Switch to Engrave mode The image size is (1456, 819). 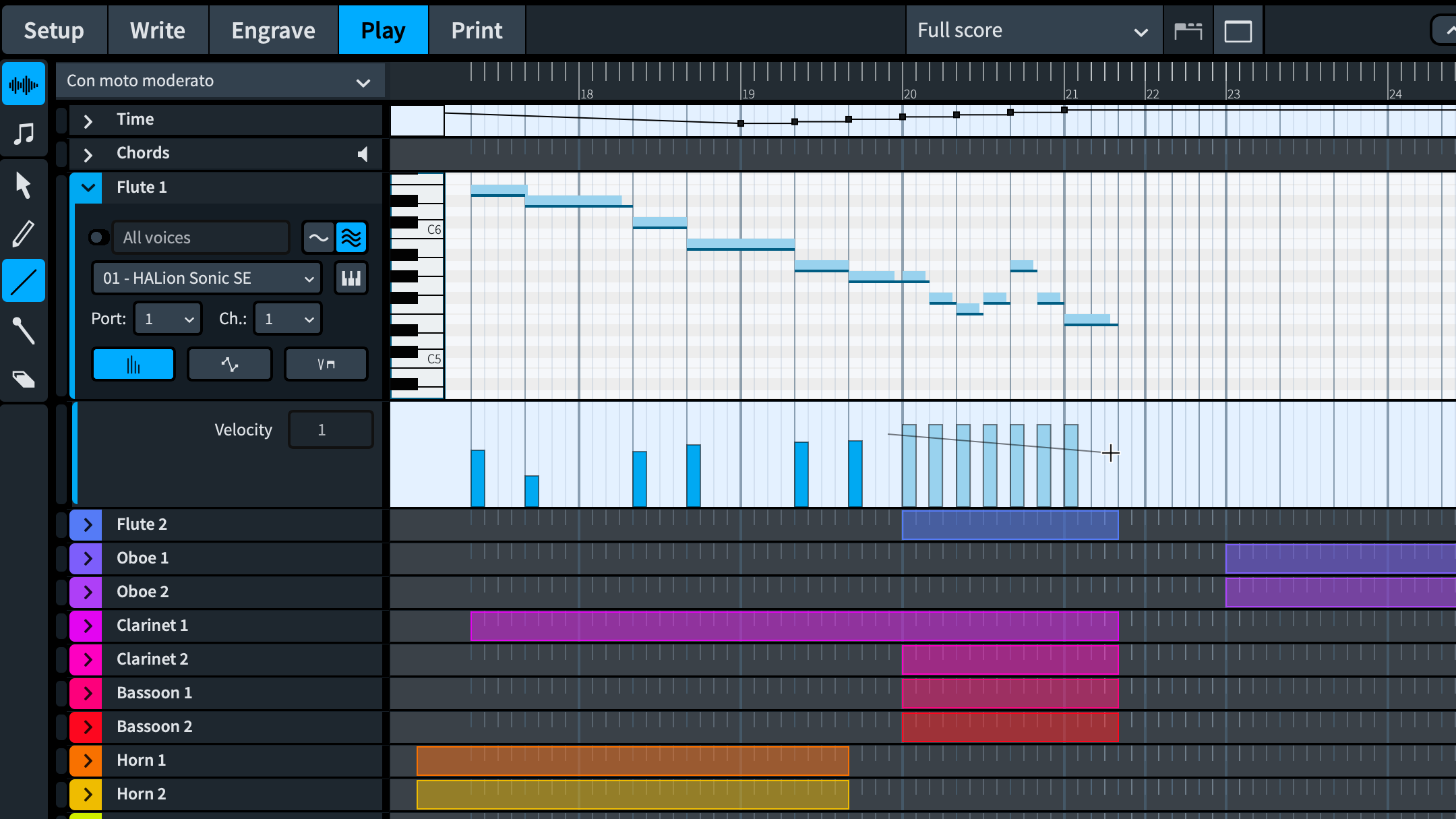[x=274, y=30]
